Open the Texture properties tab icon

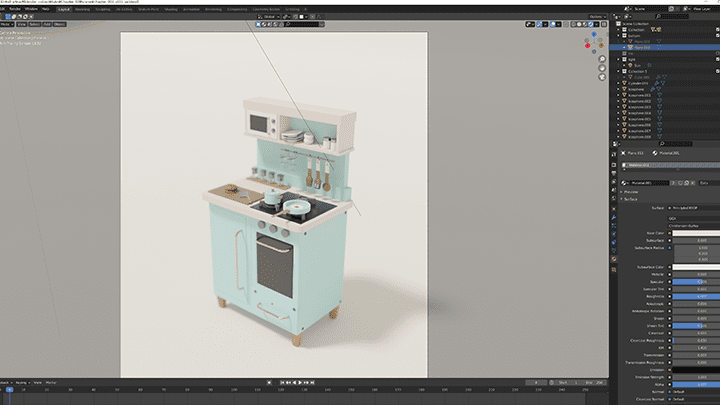point(614,270)
